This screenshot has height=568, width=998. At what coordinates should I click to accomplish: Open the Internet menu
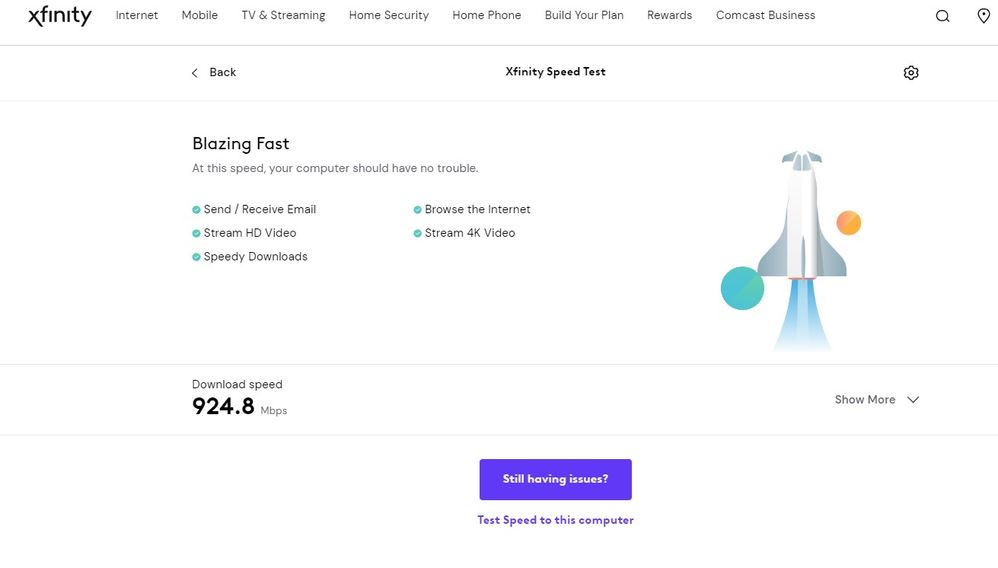[x=137, y=15]
